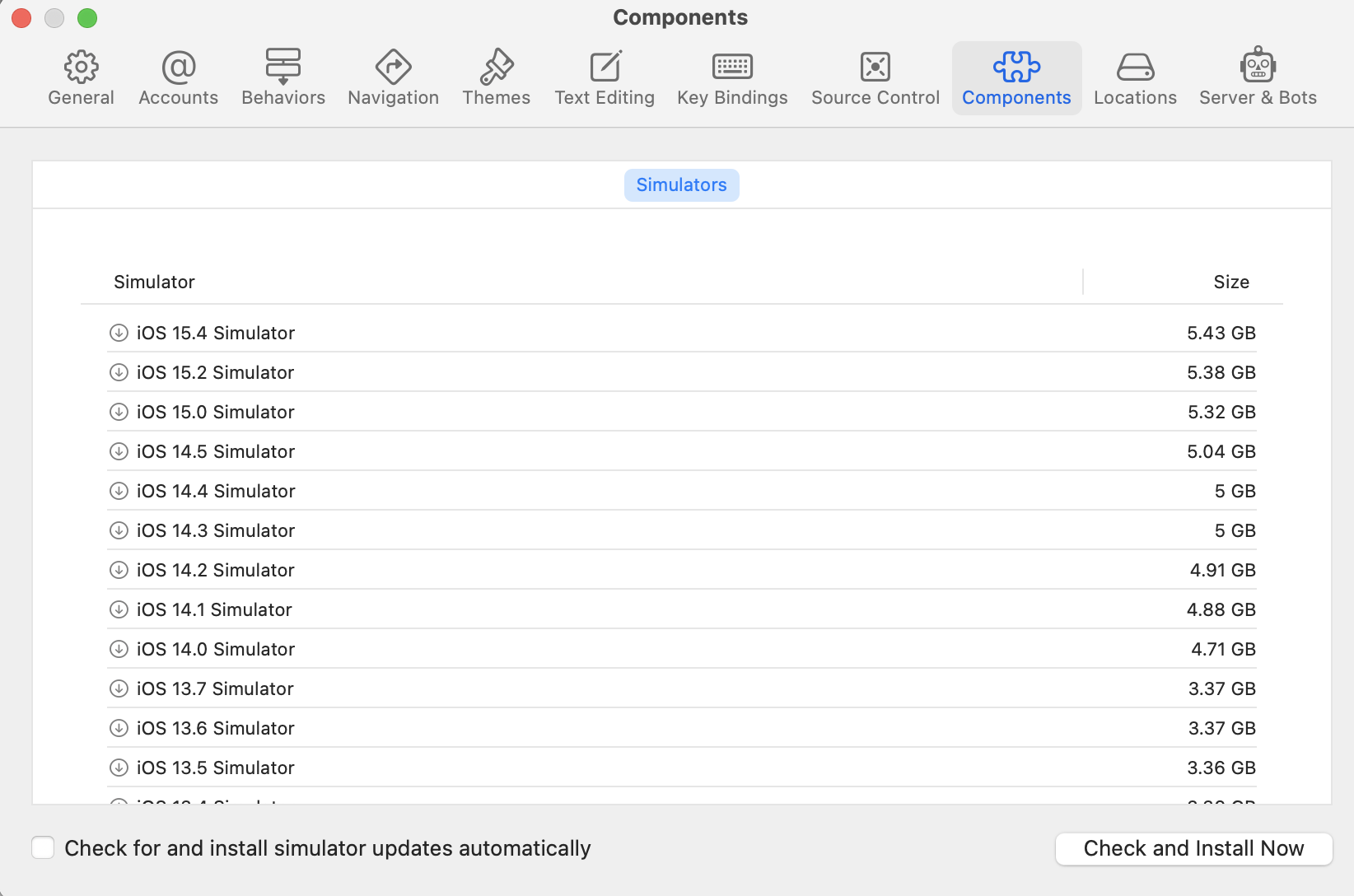Select the 5.04 GB size value
Screen dimensions: 1354x896
[x=1221, y=451]
